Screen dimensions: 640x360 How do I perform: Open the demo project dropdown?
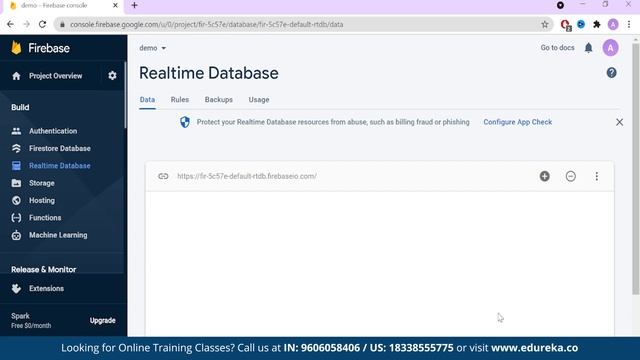pyautogui.click(x=152, y=48)
